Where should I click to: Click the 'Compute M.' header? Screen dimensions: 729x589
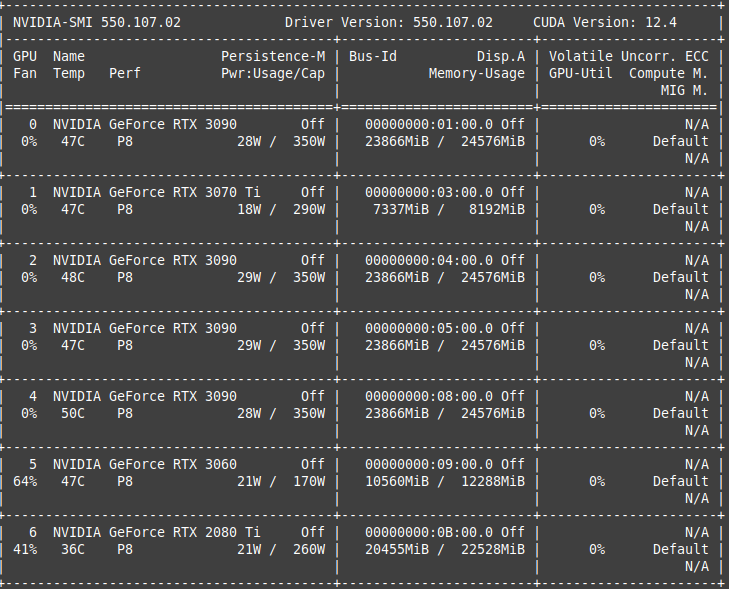coord(669,73)
